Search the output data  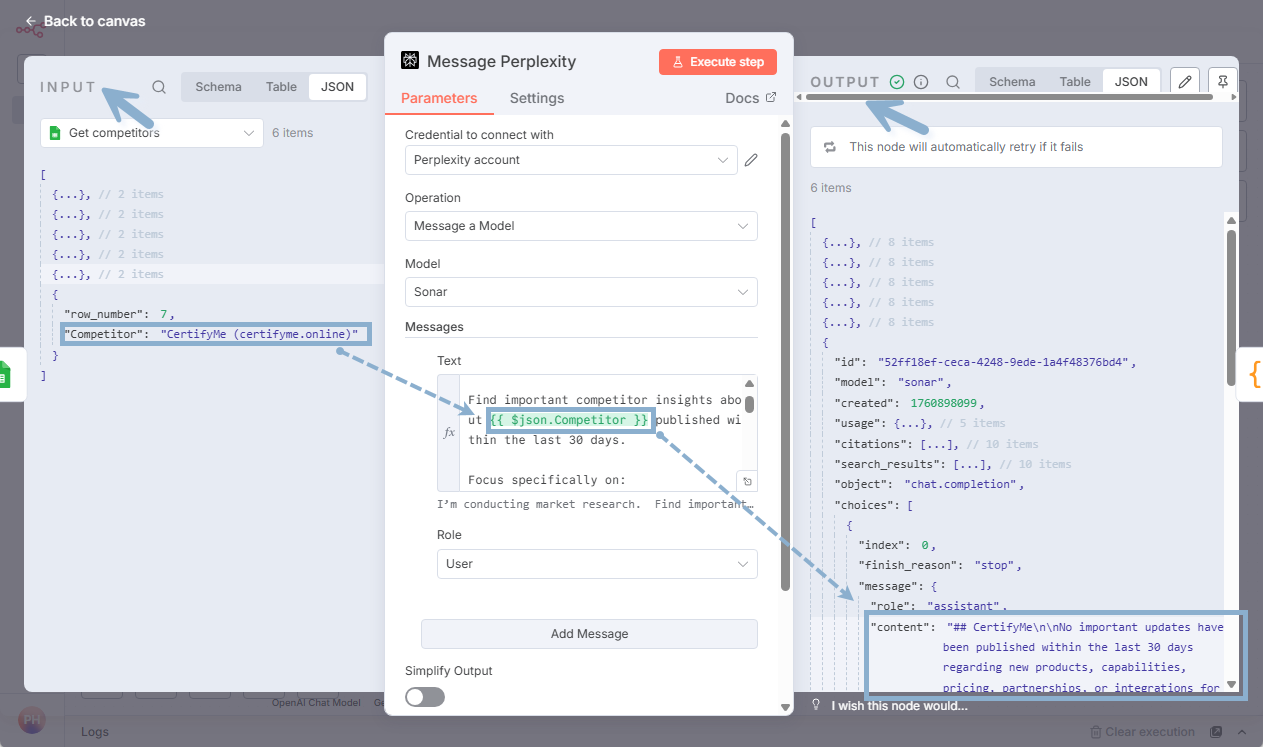(953, 82)
